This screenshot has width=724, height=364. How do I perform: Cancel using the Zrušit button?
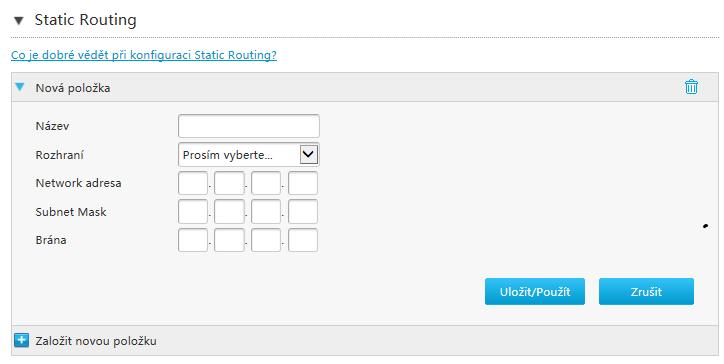pos(646,291)
